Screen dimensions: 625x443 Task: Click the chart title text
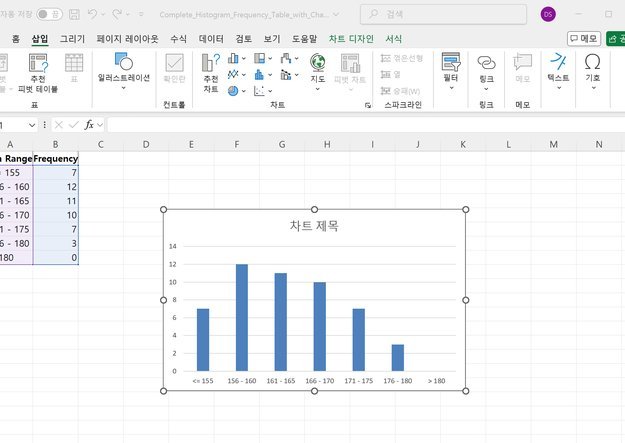coord(314,226)
